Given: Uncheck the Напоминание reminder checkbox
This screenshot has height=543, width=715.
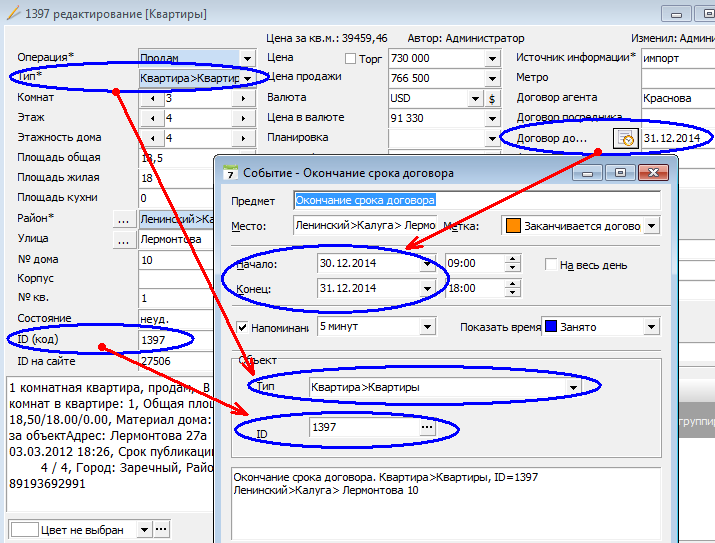Looking at the screenshot, I should click(x=242, y=327).
